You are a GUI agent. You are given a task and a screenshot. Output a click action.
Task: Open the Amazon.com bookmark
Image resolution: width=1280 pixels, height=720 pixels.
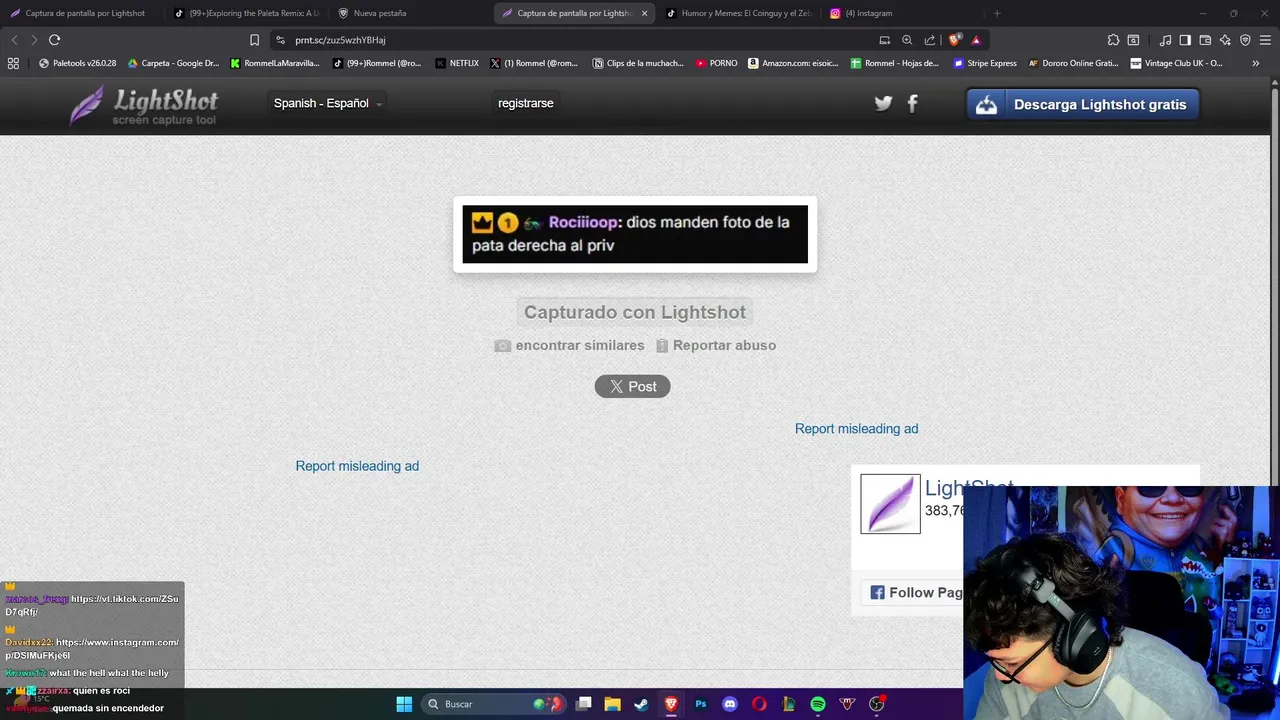click(793, 63)
